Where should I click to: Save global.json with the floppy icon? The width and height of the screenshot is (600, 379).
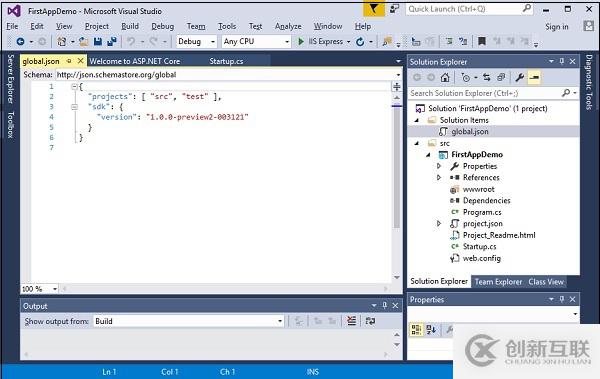98,41
